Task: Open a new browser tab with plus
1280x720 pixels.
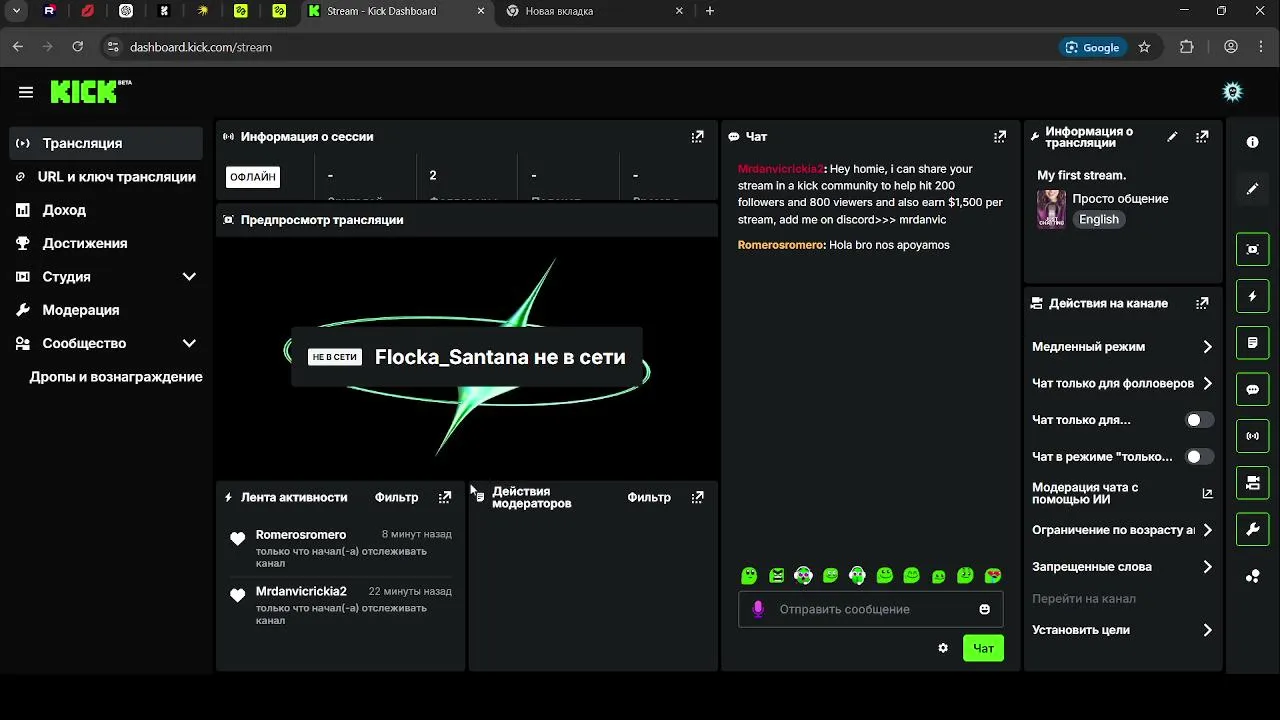Action: (x=710, y=11)
